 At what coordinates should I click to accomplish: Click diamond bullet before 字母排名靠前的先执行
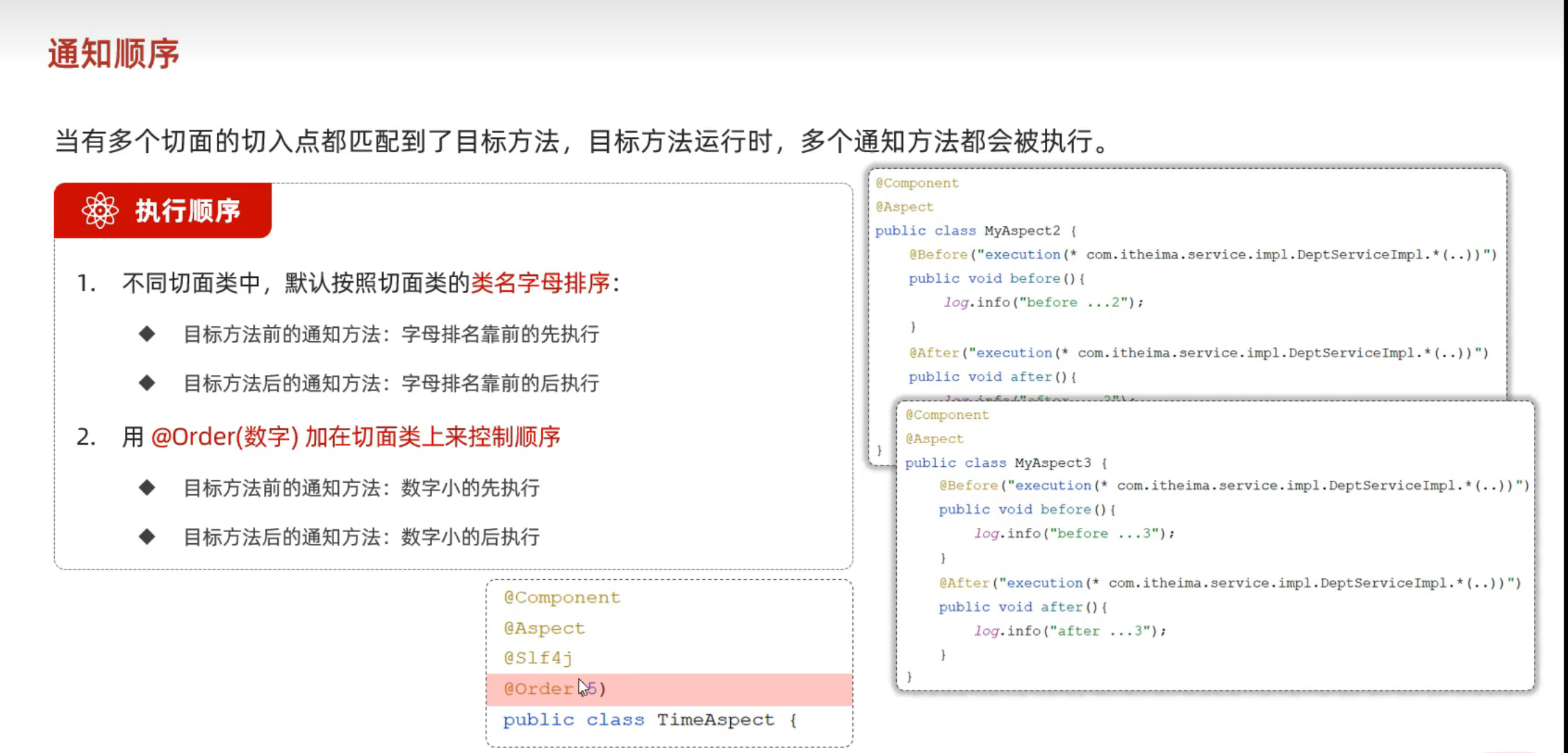click(x=147, y=334)
